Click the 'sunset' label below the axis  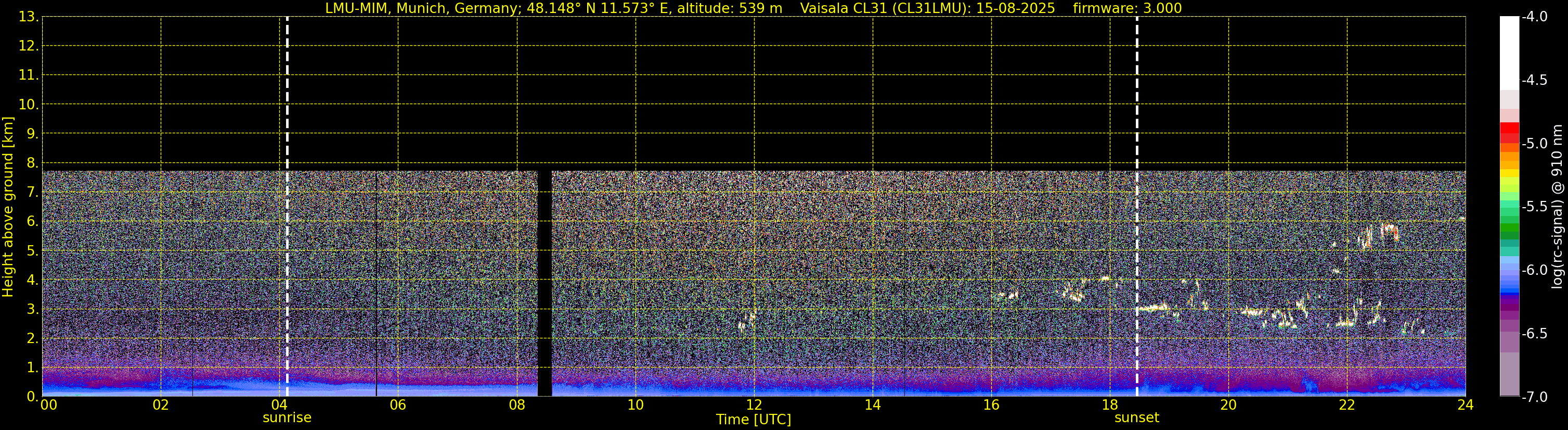(1136, 418)
